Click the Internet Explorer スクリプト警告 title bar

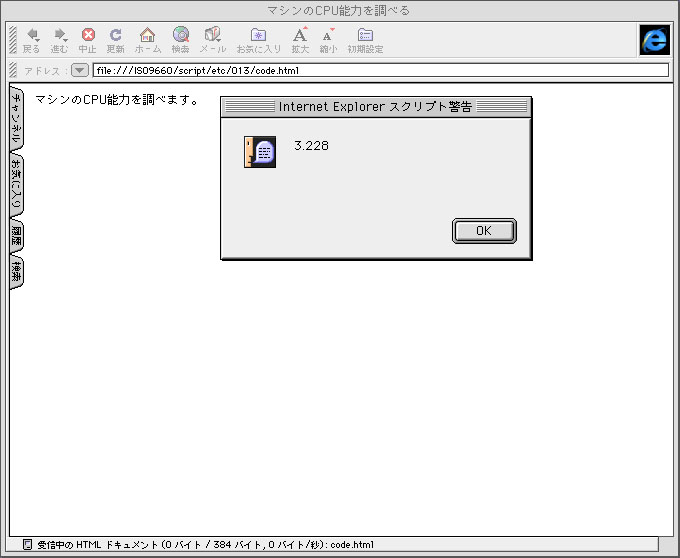click(x=376, y=107)
